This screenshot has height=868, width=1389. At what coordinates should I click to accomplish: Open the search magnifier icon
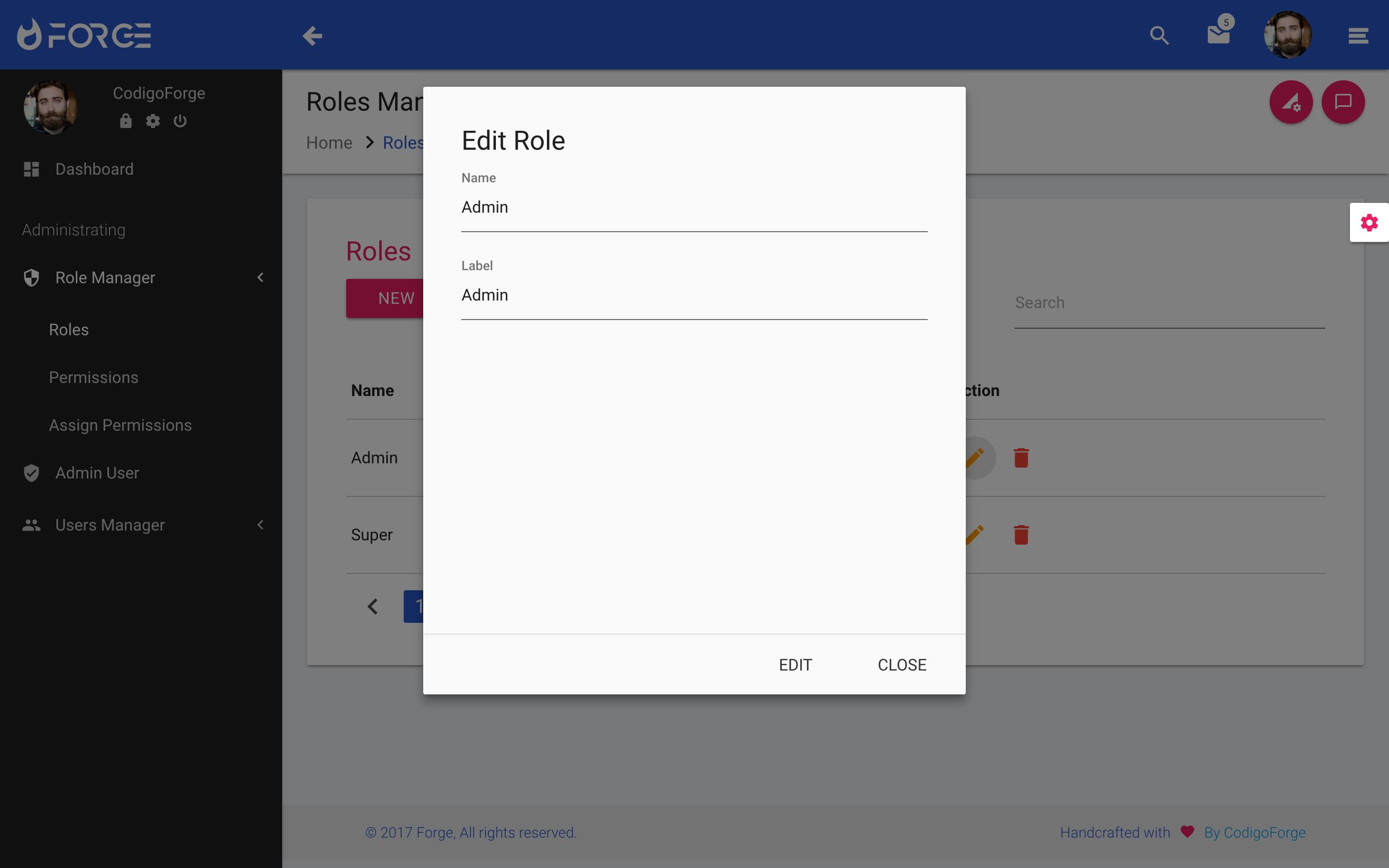[x=1159, y=36]
